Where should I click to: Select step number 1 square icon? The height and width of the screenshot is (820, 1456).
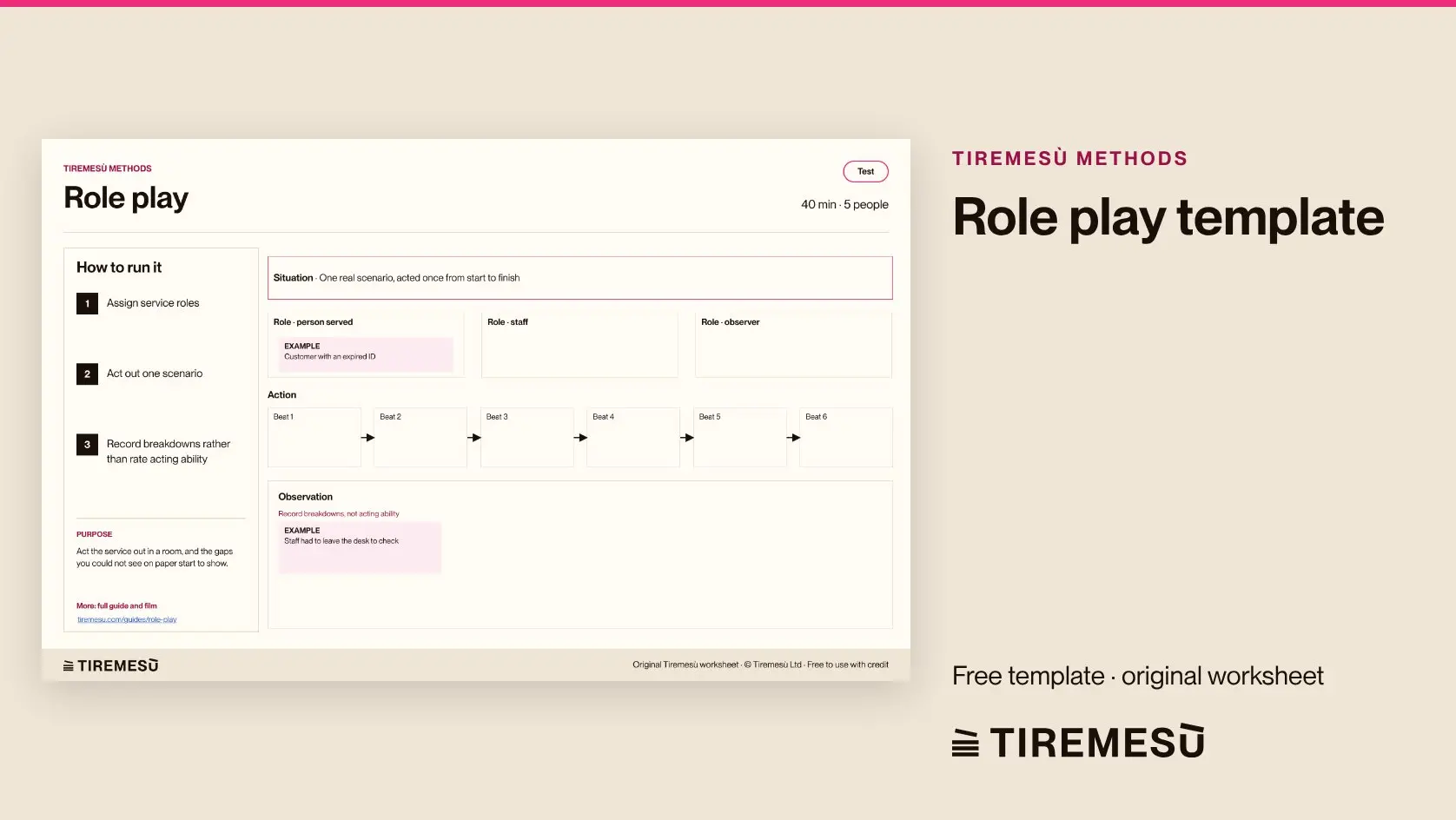(x=87, y=303)
